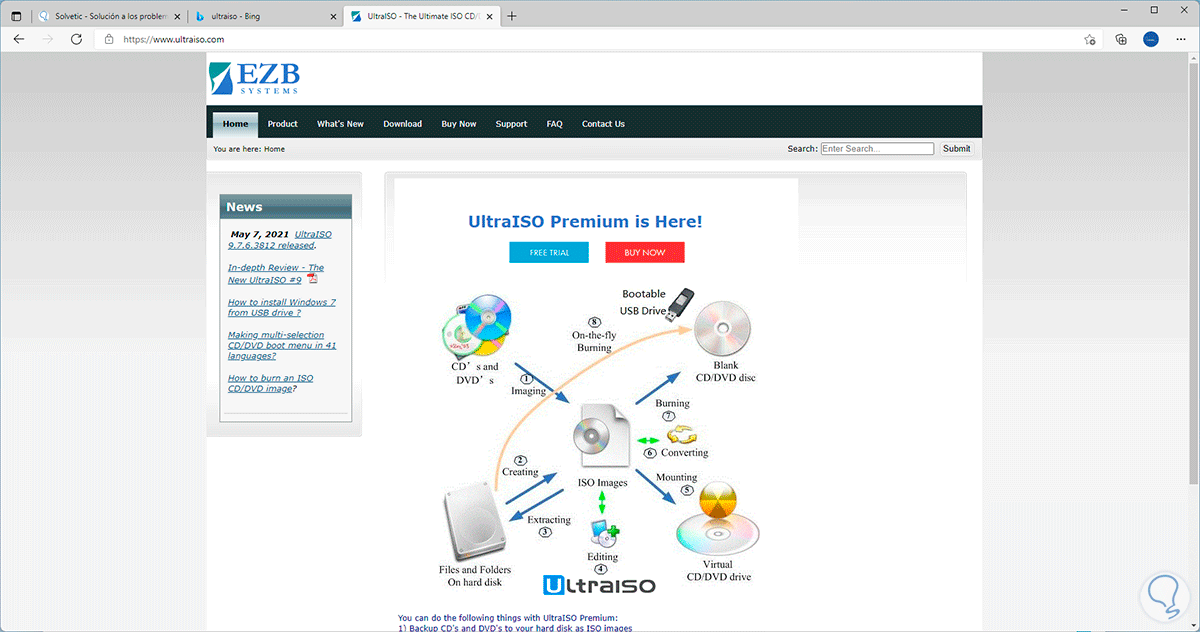
Task: Close the UltraISO tab
Action: [490, 16]
